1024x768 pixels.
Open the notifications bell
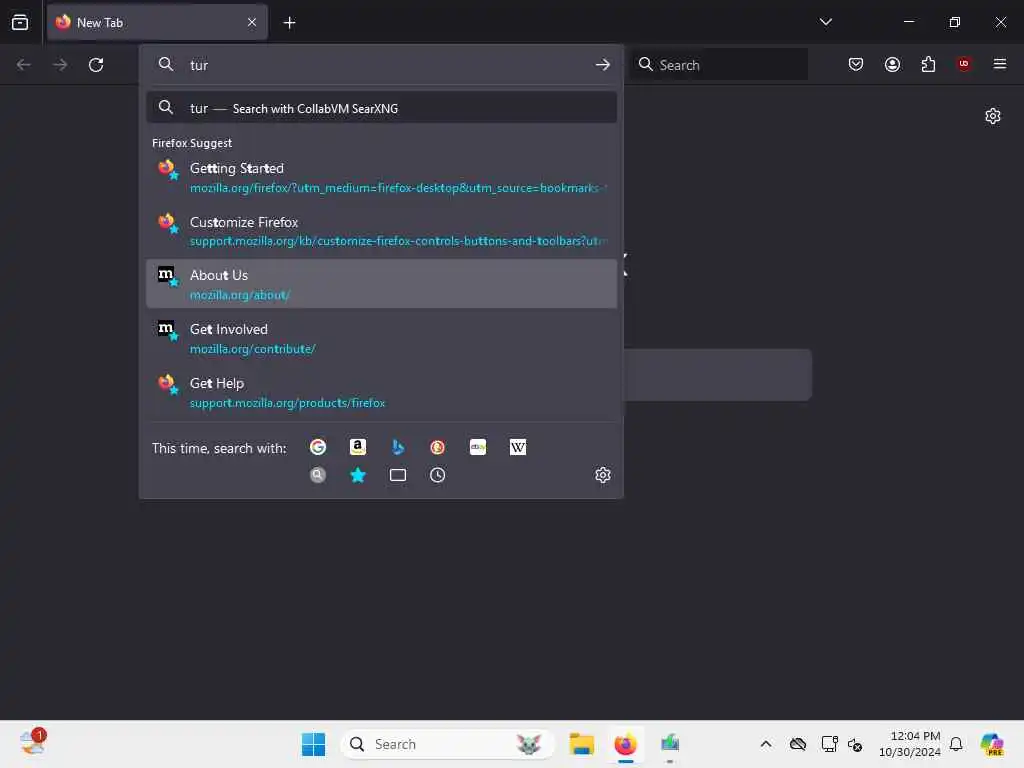tap(956, 744)
